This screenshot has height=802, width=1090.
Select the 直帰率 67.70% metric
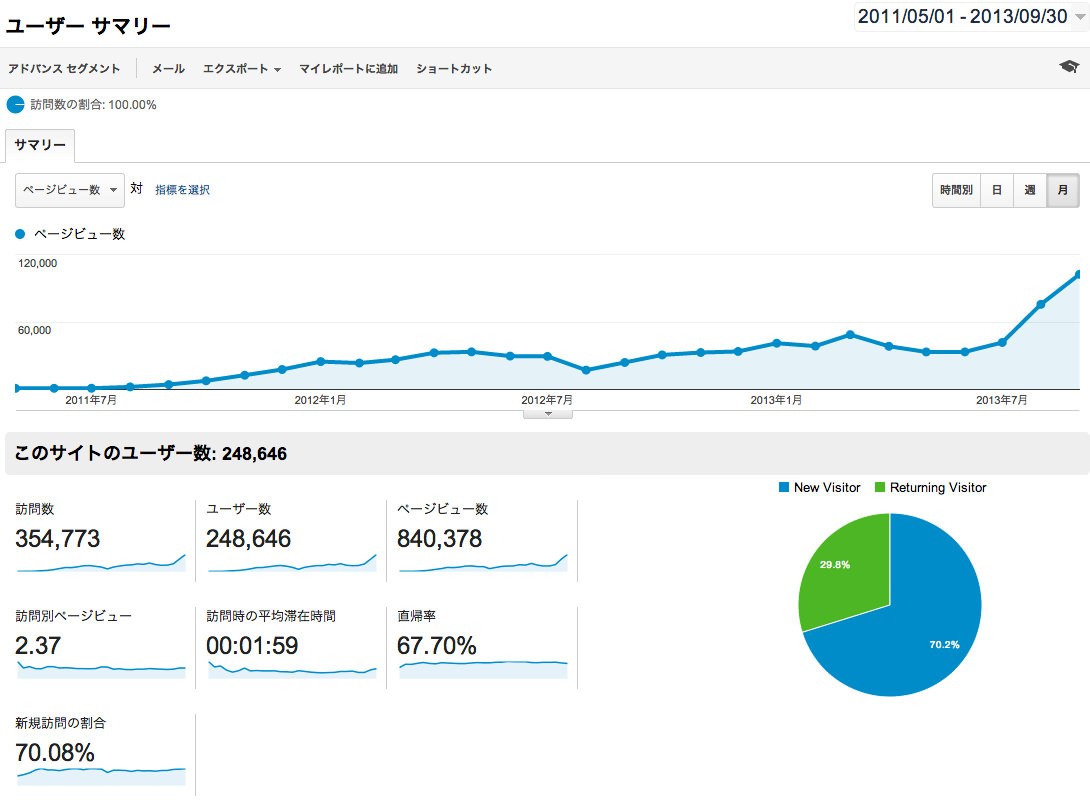482,648
